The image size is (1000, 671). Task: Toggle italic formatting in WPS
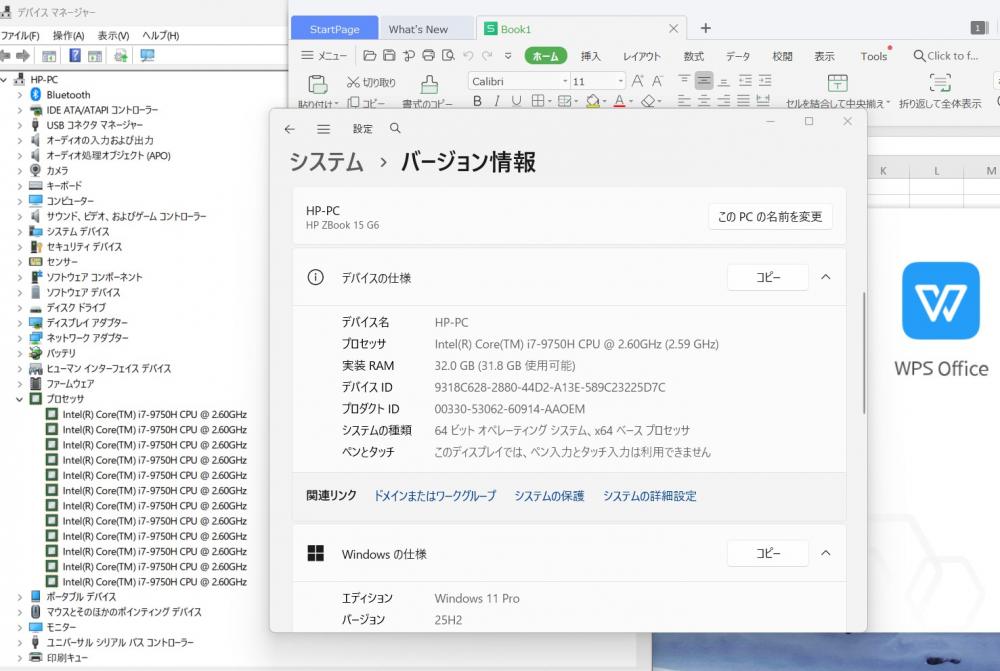pos(497,101)
